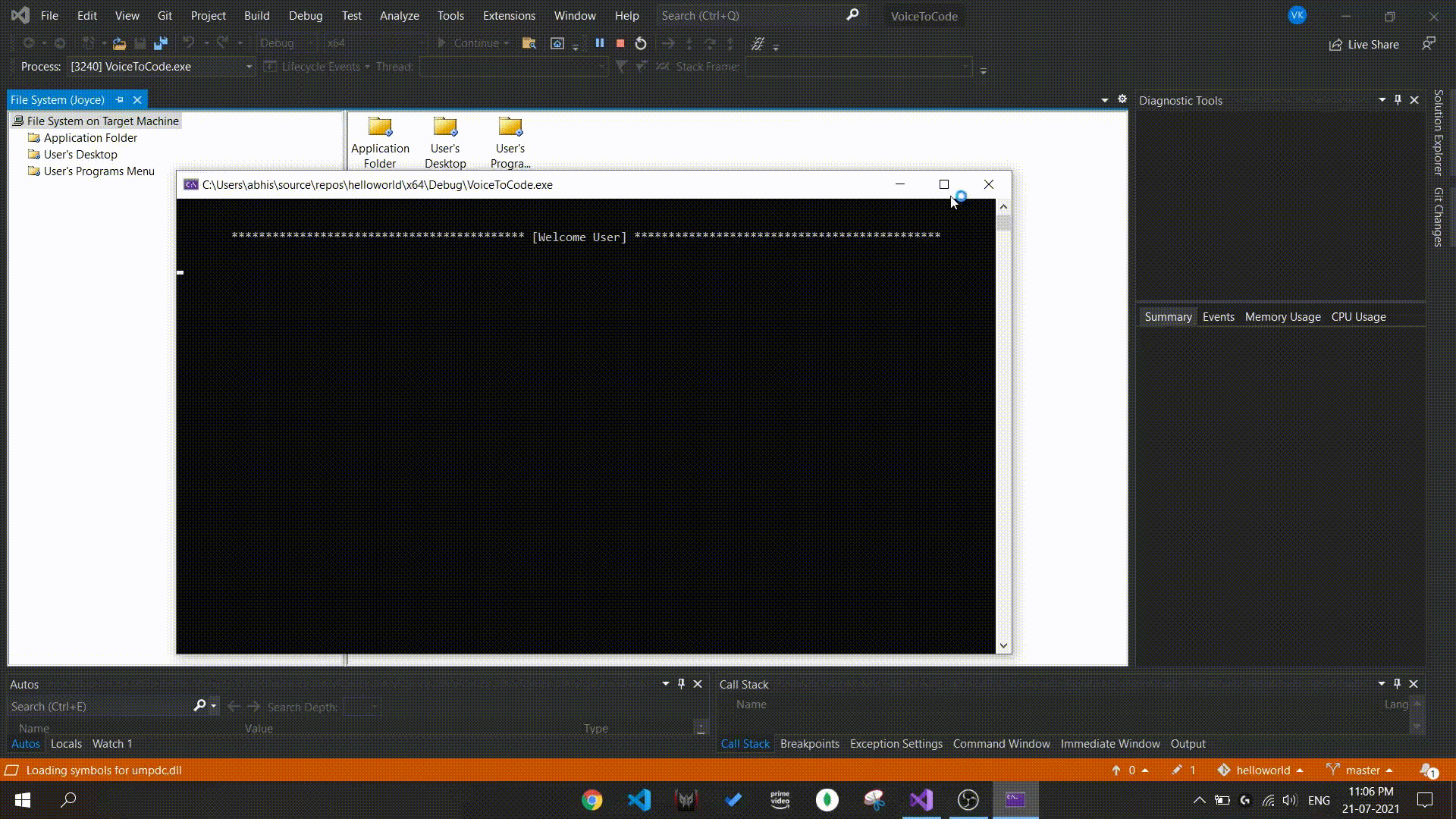Screen dimensions: 1456x819
Task: Click the Stop debugging red square icon
Action: coord(619,43)
